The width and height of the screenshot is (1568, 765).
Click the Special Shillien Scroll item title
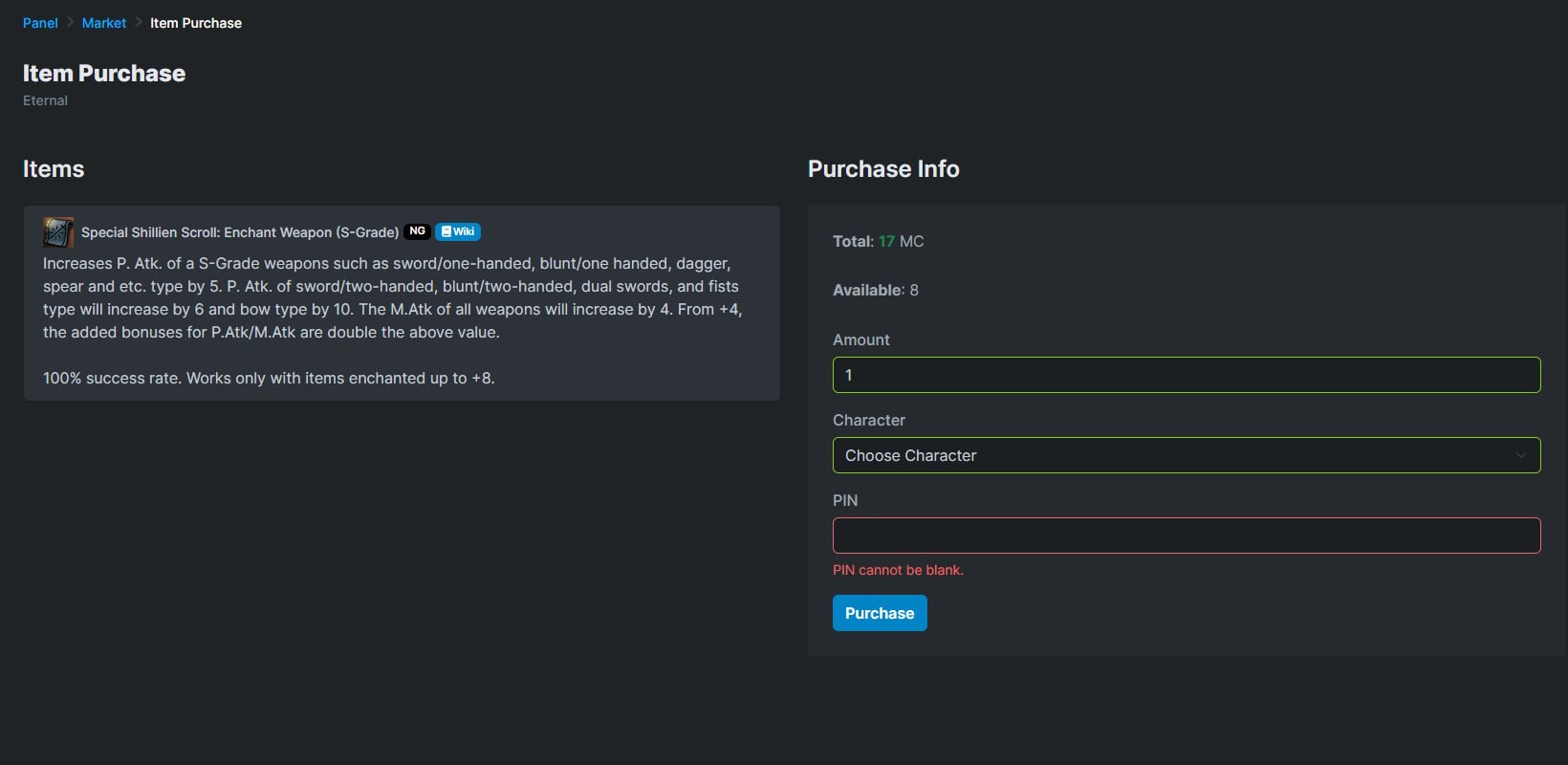[240, 232]
